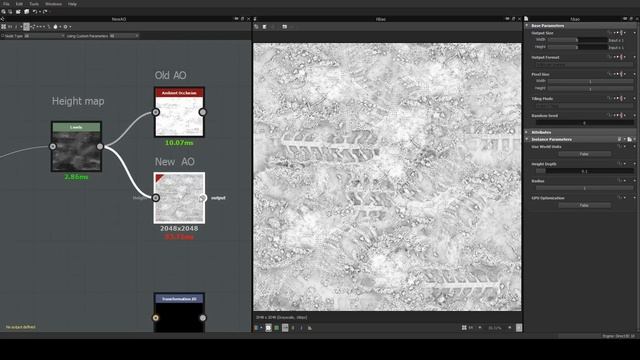The image size is (640, 360).
Task: Open the Using Custom Parameters dropdown
Action: (124, 36)
